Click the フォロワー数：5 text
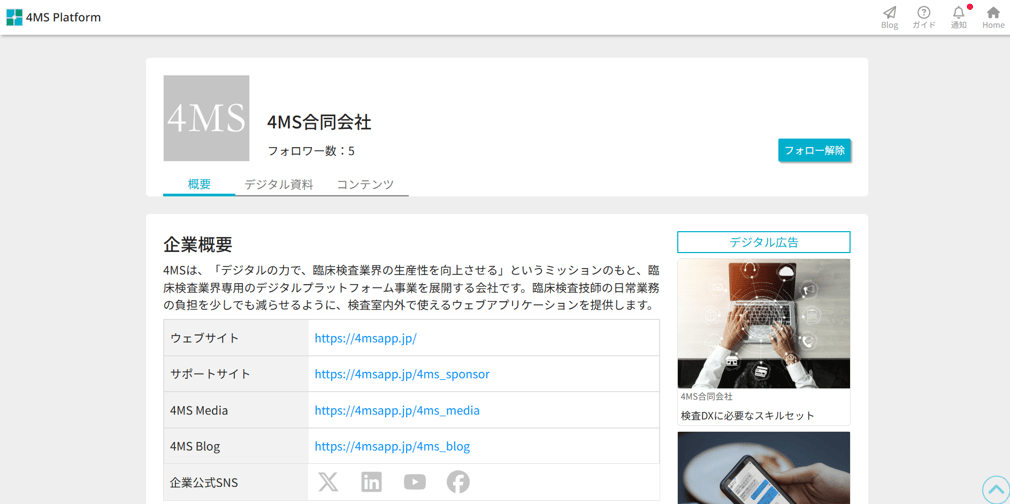Image resolution: width=1010 pixels, height=504 pixels. tap(311, 151)
